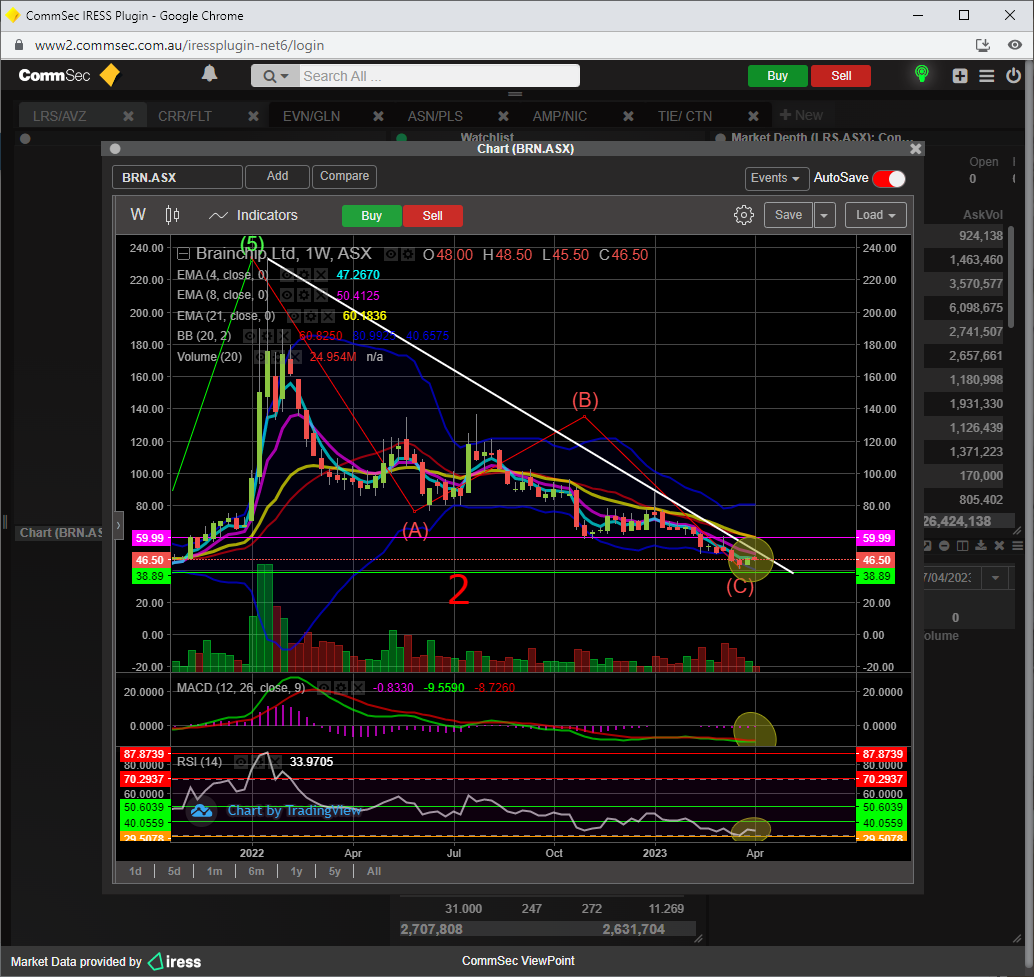1034x977 pixels.
Task: Open the Events dropdown
Action: (x=776, y=178)
